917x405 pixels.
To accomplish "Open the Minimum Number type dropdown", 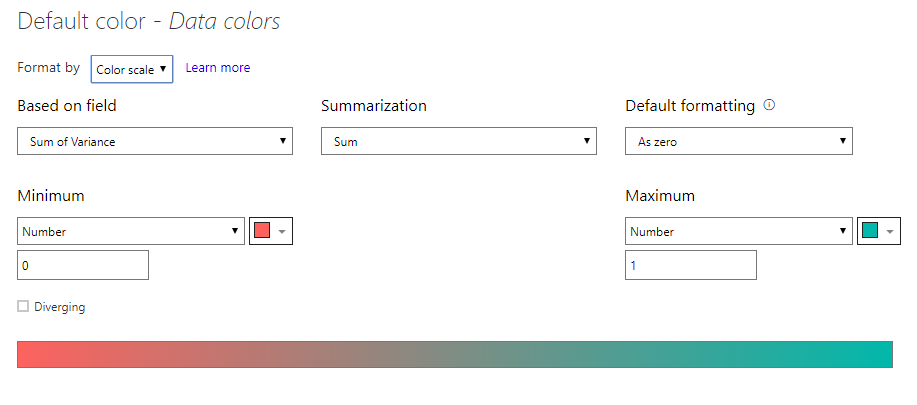I will [x=131, y=231].
